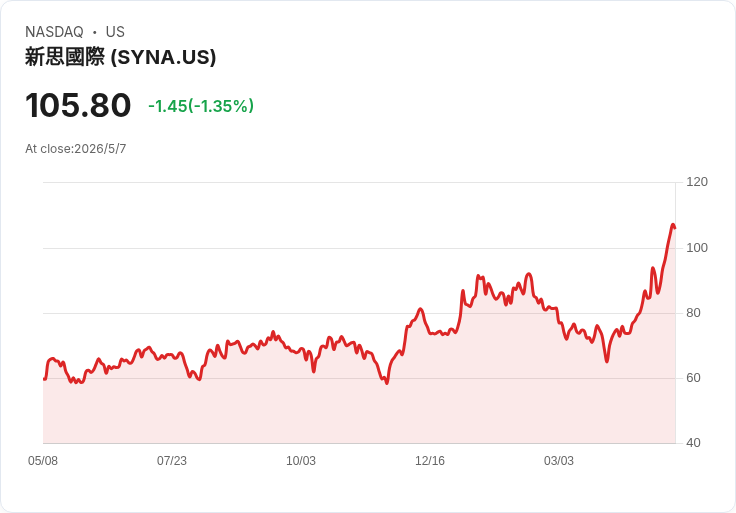Click the -1.45(-1.35%) price change text
The width and height of the screenshot is (736, 513).
point(201,106)
